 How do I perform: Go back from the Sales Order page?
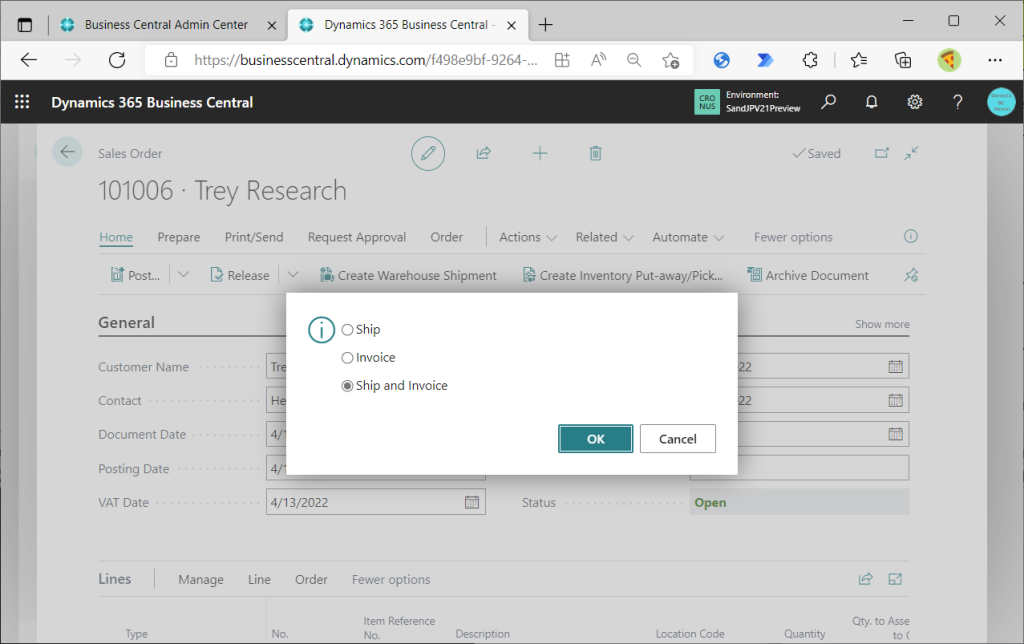pyautogui.click(x=67, y=152)
